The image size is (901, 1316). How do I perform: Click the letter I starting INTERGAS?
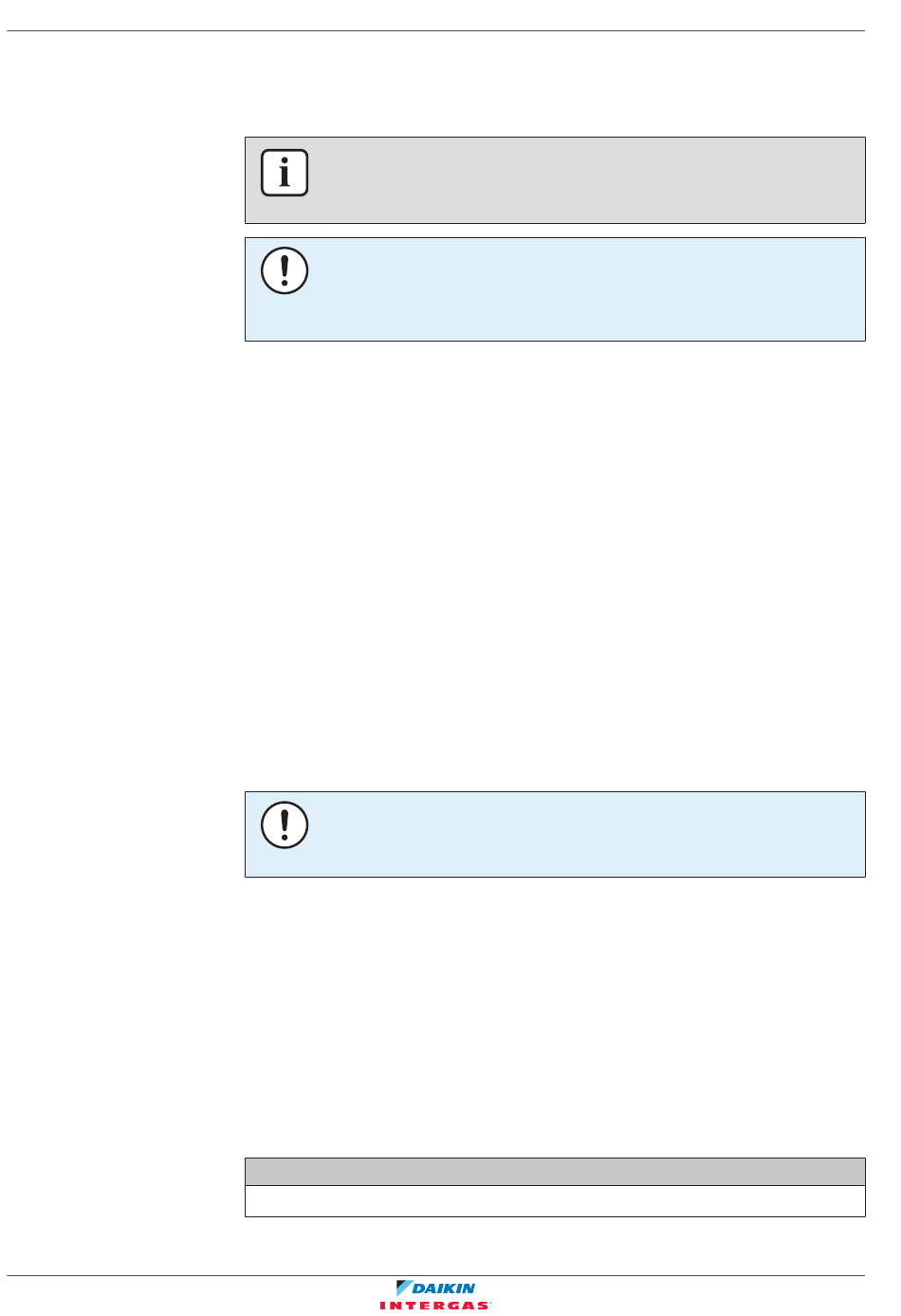coord(382,1307)
